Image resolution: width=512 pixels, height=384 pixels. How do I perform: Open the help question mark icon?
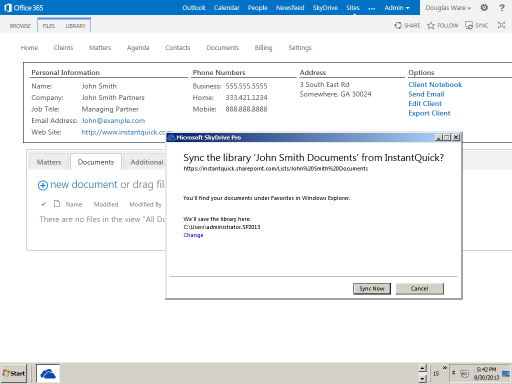502,8
